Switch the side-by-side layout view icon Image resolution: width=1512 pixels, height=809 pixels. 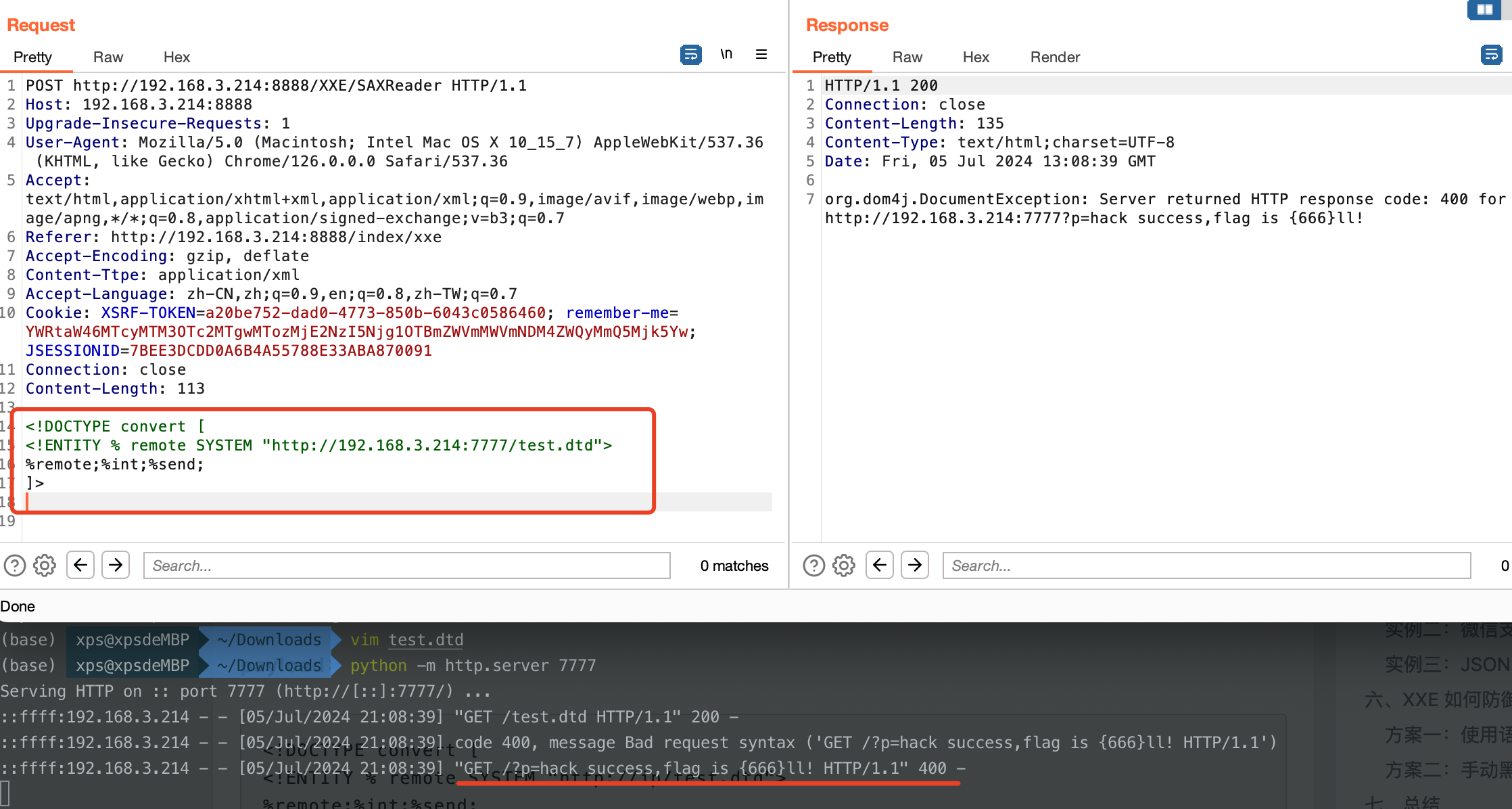pyautogui.click(x=1484, y=9)
